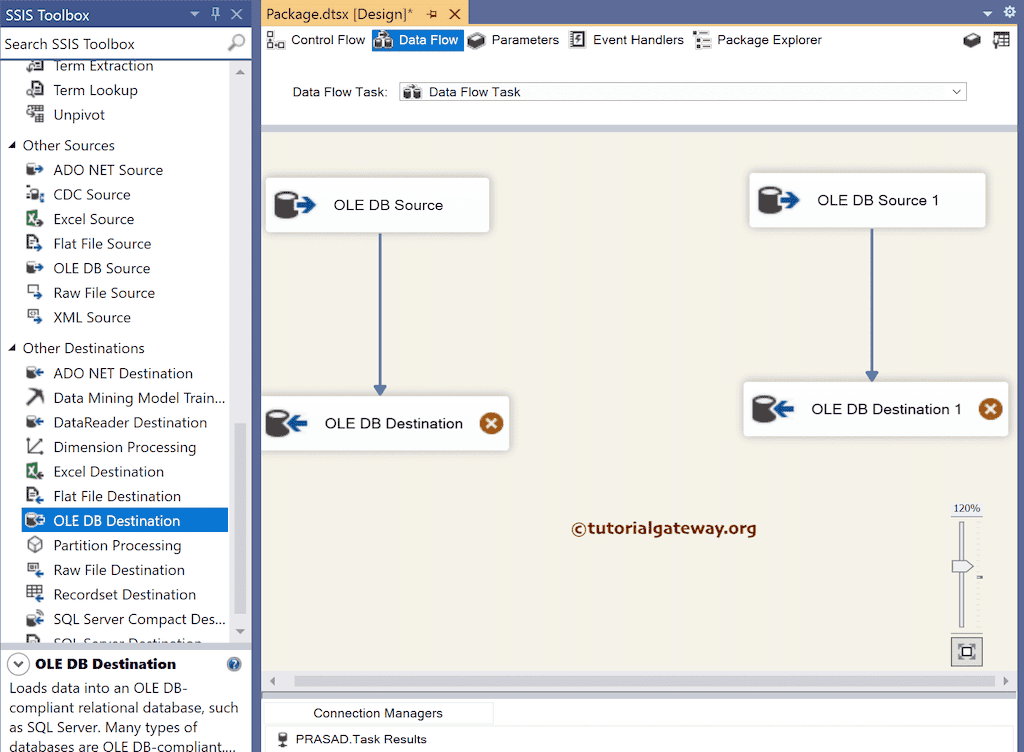Open SSIS Toolbox window options dropdown
Screen dimensions: 1024x752
point(195,14)
